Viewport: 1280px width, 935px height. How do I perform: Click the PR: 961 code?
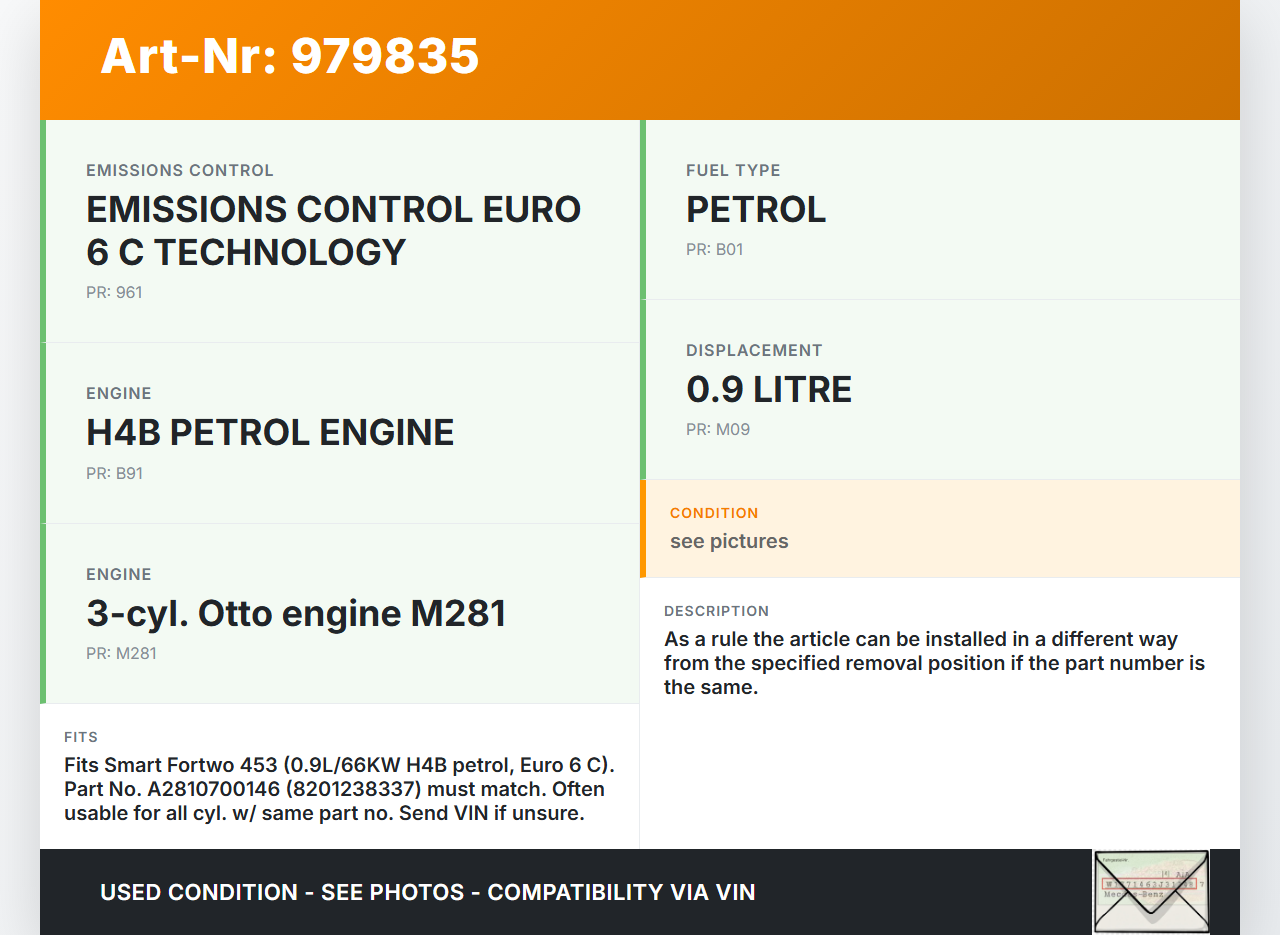click(x=114, y=293)
